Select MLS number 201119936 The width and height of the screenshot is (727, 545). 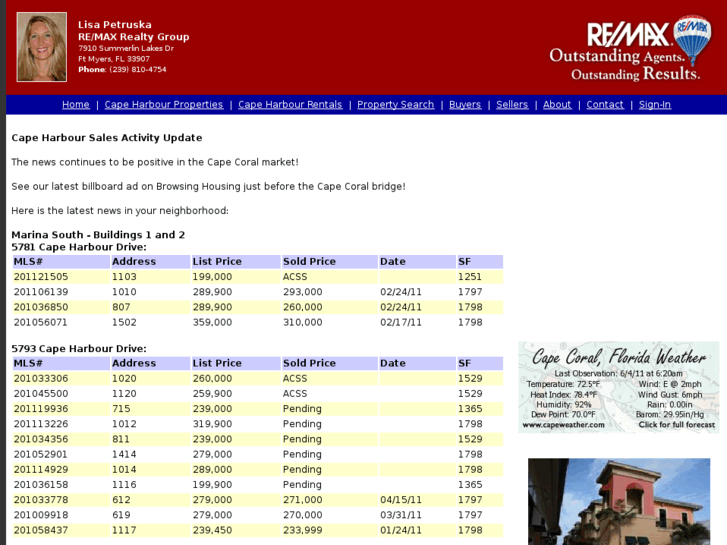pos(41,409)
